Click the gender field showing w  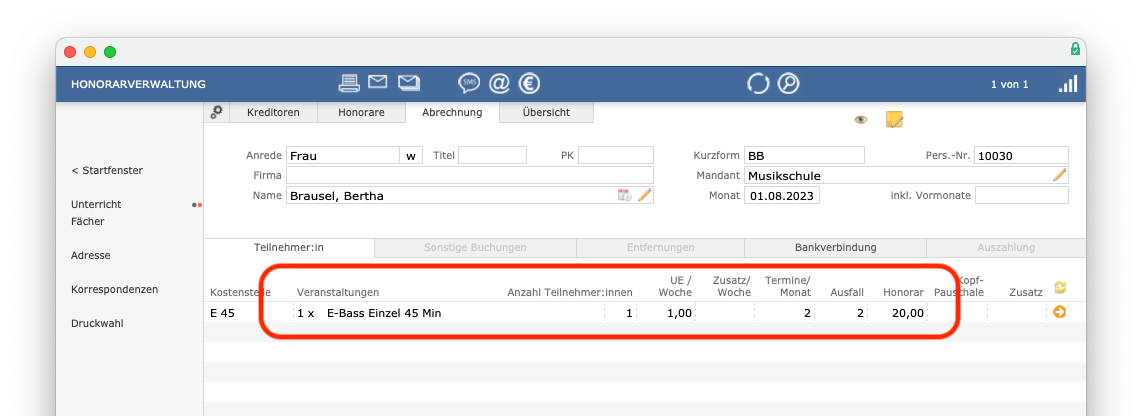click(x=411, y=155)
